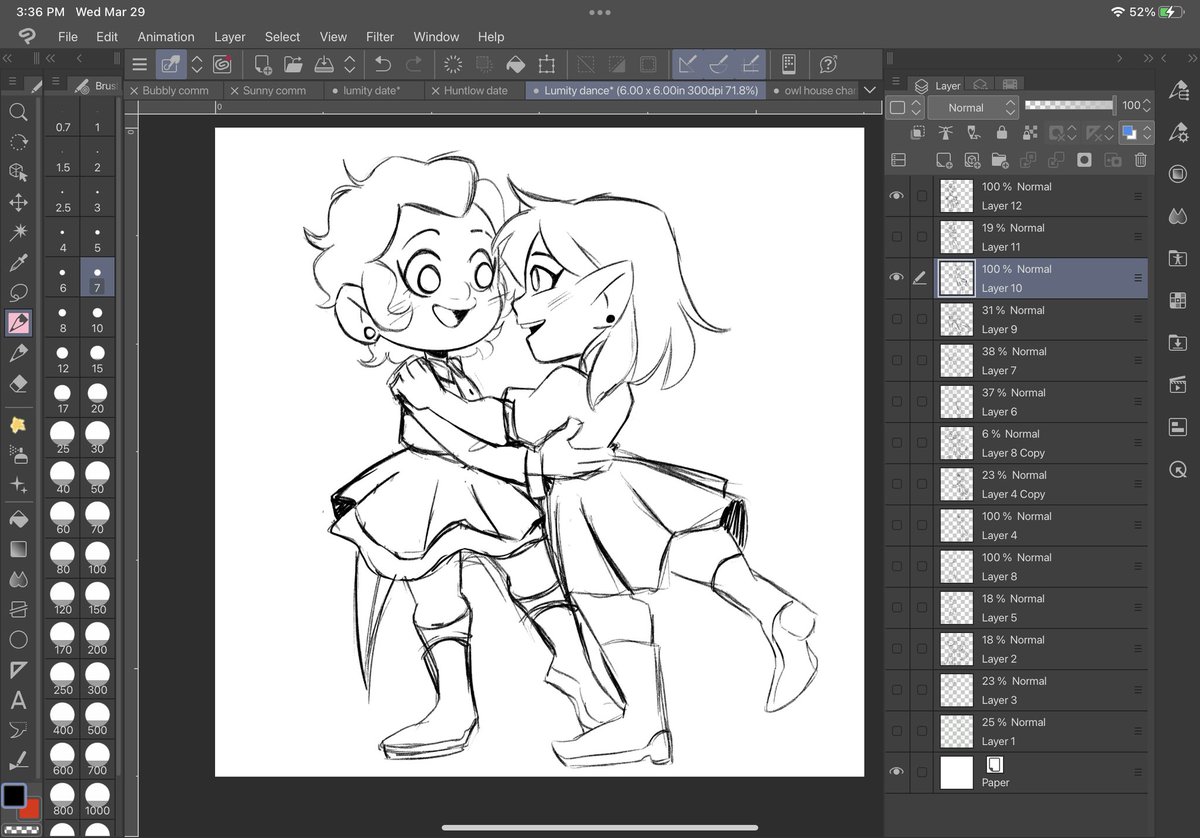This screenshot has height=838, width=1200.
Task: Select the Layer 1 row
Action: 1016,731
